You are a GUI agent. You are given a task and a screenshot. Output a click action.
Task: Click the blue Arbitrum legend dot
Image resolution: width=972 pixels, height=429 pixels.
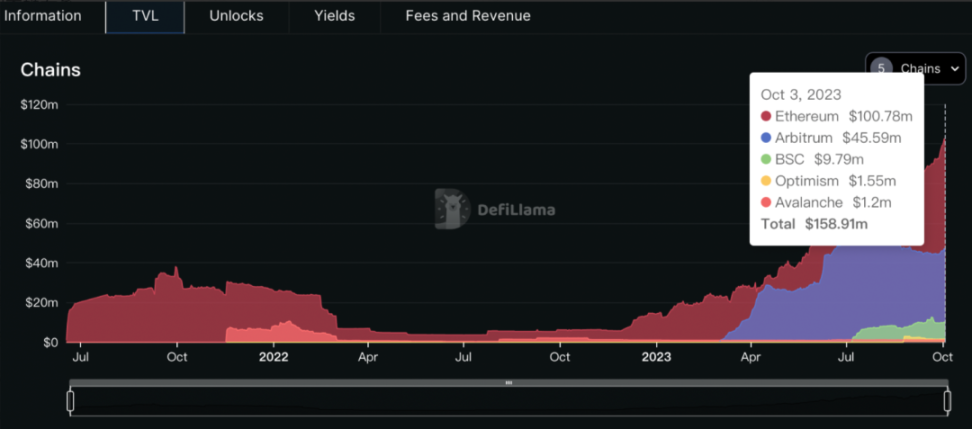[766, 138]
